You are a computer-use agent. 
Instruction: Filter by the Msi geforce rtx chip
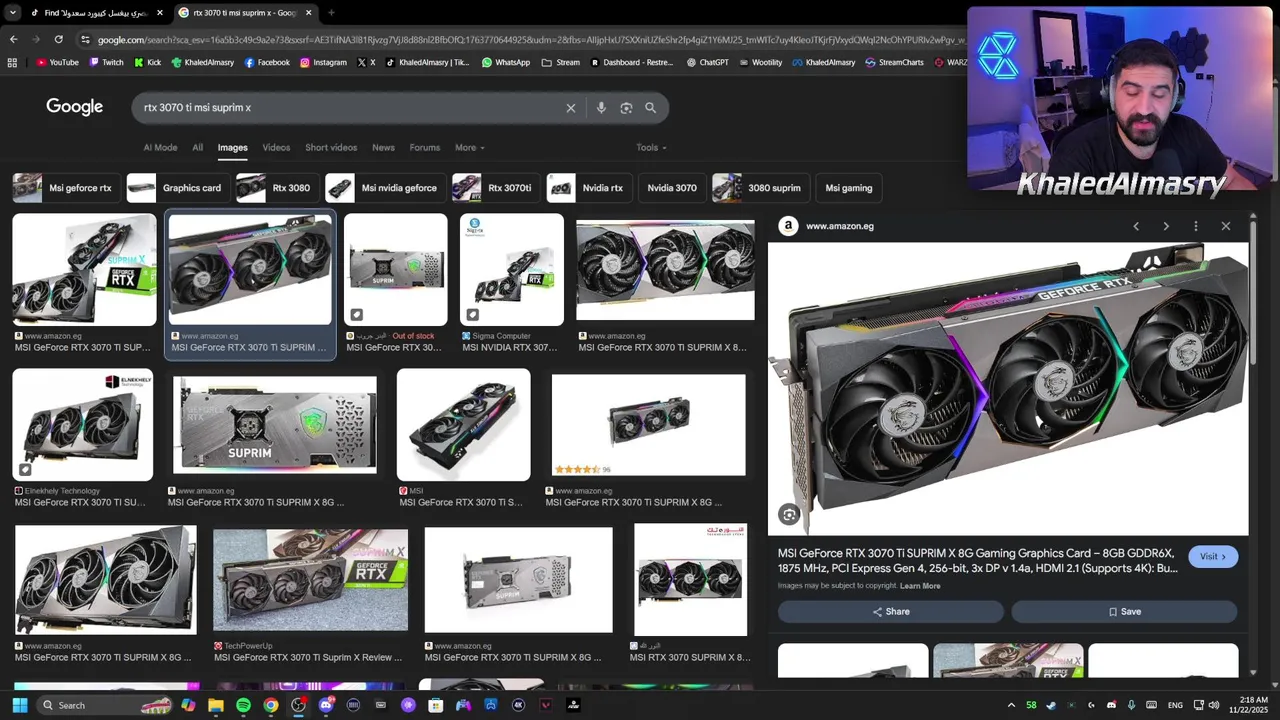(66, 188)
